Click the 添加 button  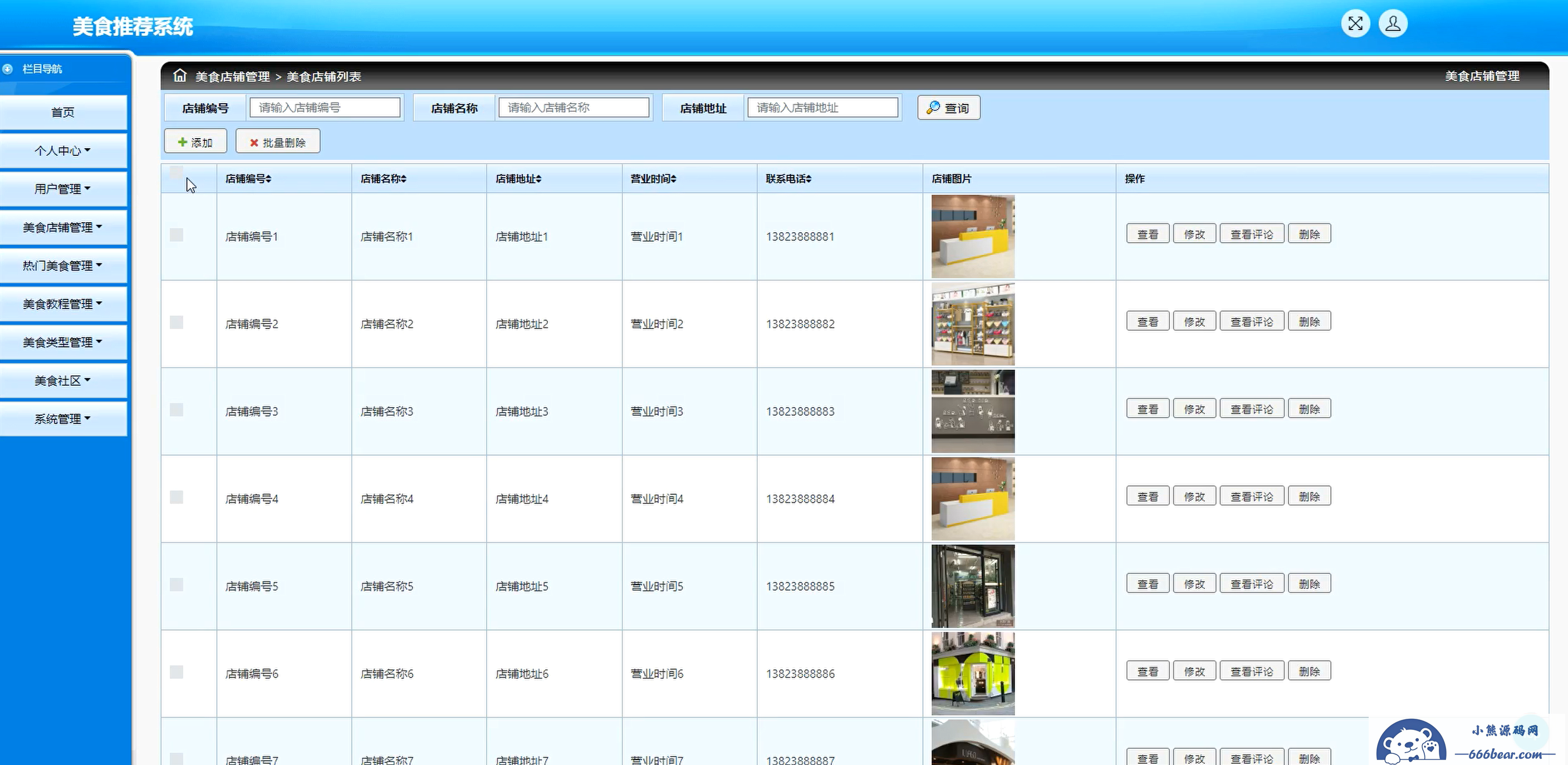pyautogui.click(x=195, y=142)
